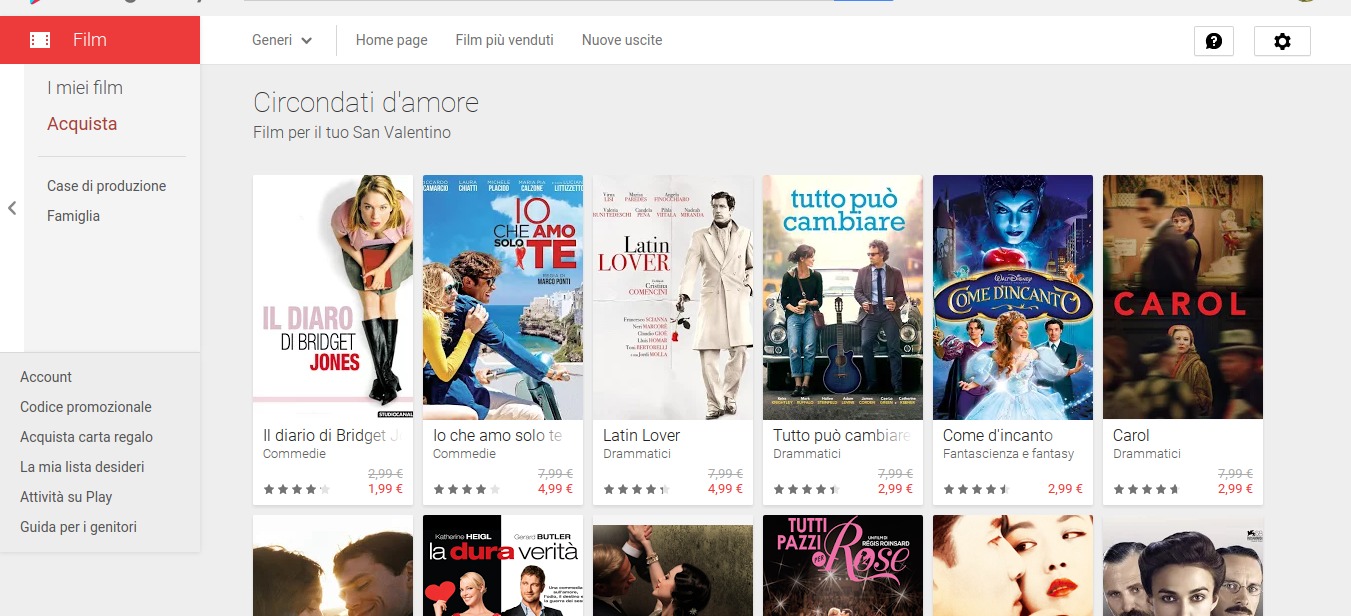Open the Tutti pazzi per Rose poster

(843, 565)
